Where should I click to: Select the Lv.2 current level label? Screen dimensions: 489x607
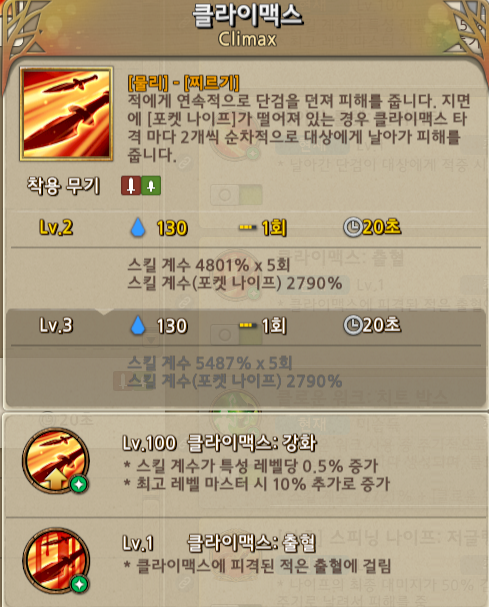click(56, 227)
